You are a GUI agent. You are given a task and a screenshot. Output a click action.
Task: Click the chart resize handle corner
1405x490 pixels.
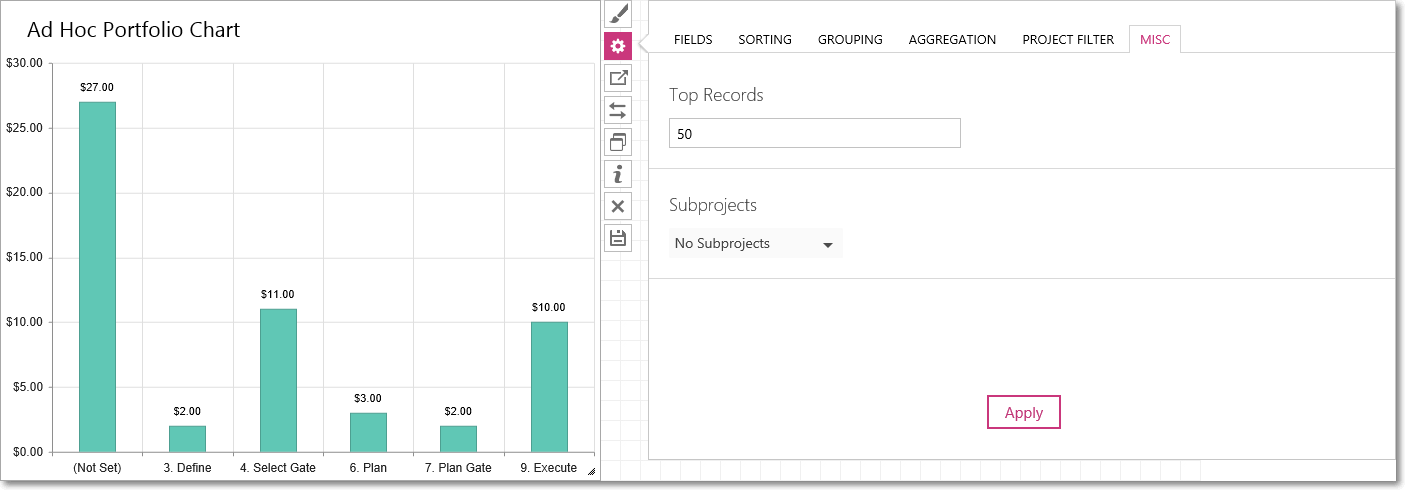[590, 471]
